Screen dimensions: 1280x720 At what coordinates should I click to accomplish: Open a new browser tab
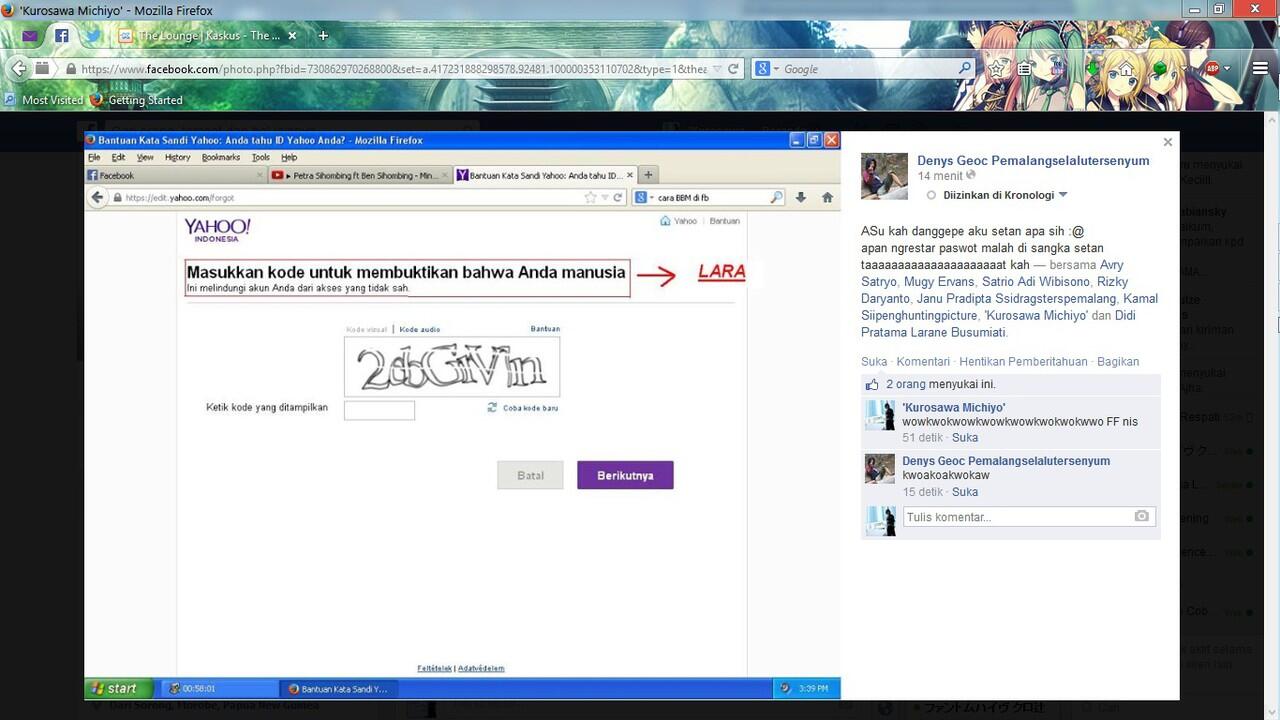click(x=323, y=35)
